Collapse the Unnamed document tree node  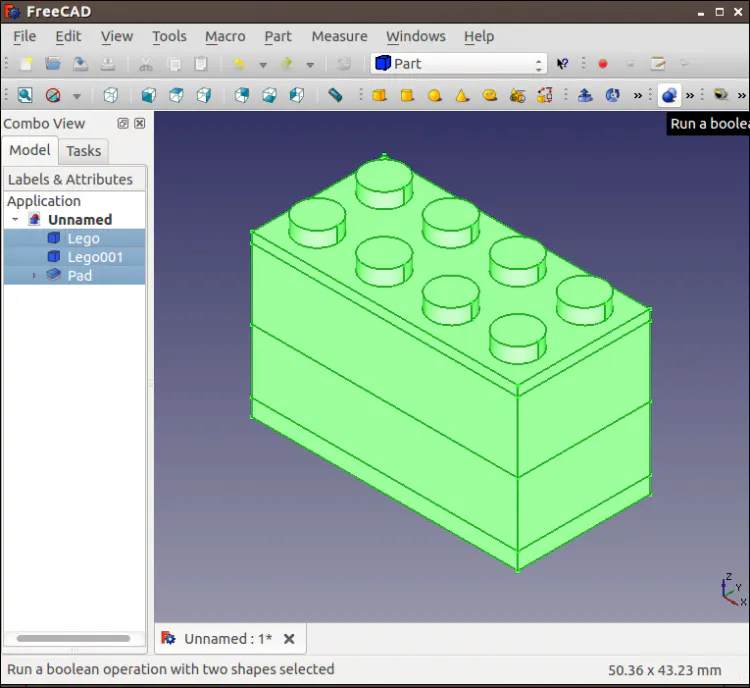pyautogui.click(x=16, y=220)
